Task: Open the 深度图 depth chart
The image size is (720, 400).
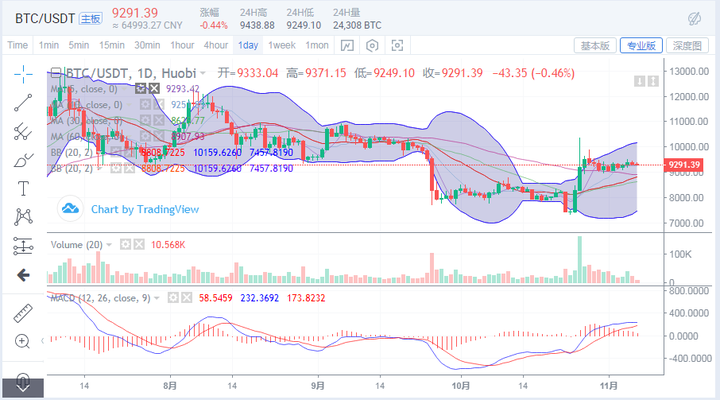Action: coord(687,45)
